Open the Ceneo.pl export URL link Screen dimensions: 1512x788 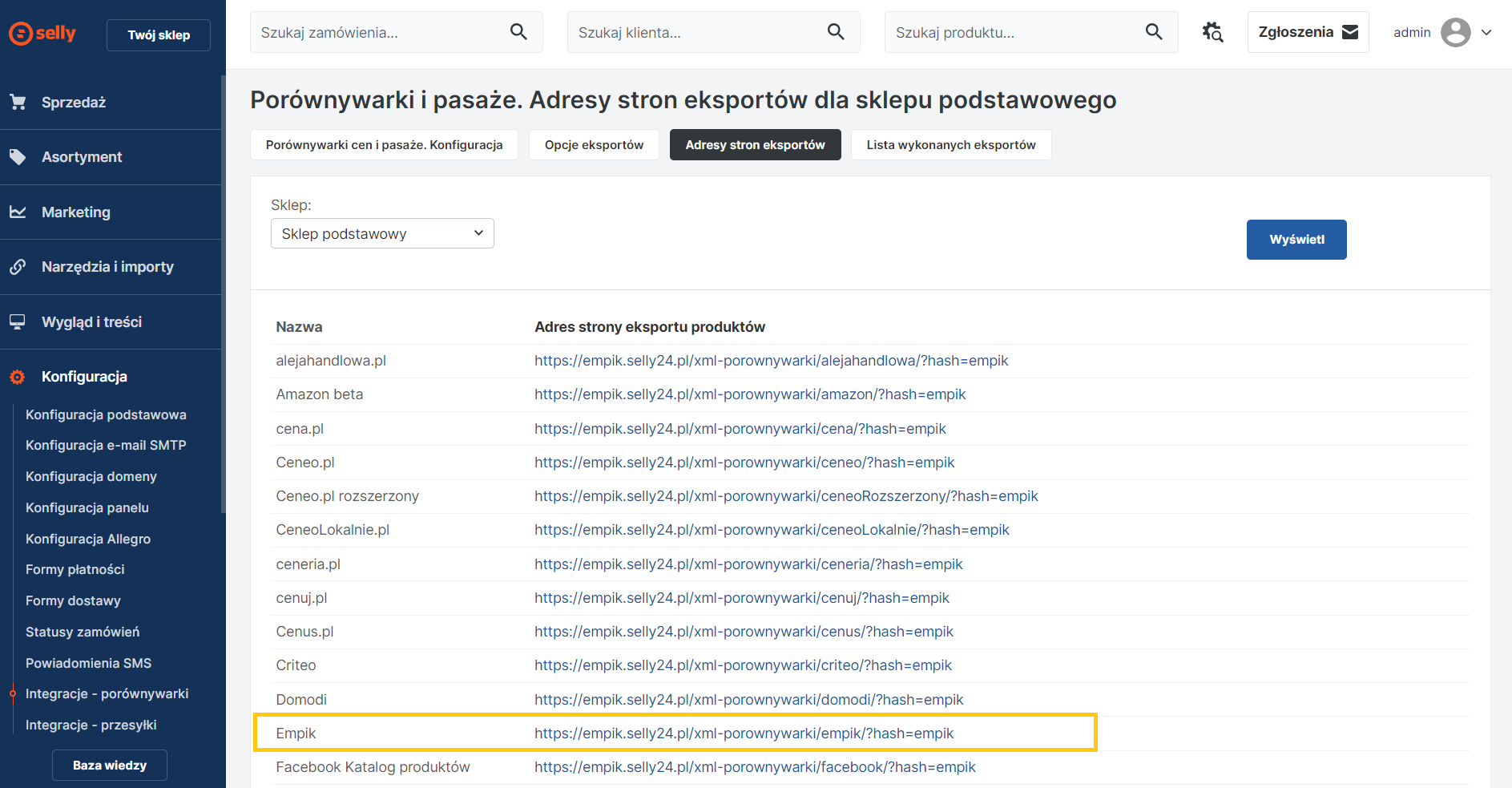[744, 463]
